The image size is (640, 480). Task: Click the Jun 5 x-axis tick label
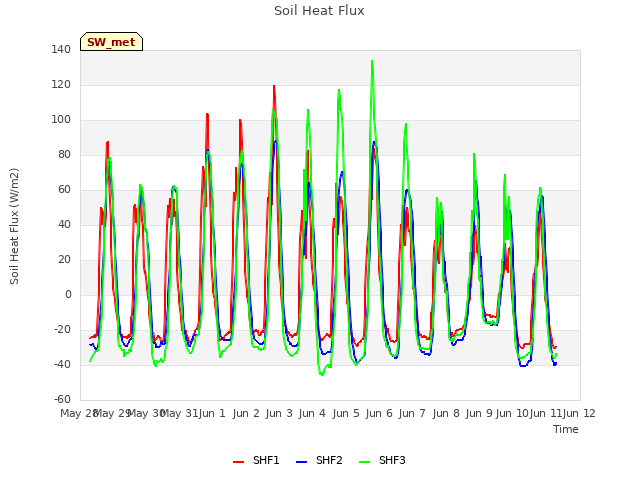pos(346,413)
